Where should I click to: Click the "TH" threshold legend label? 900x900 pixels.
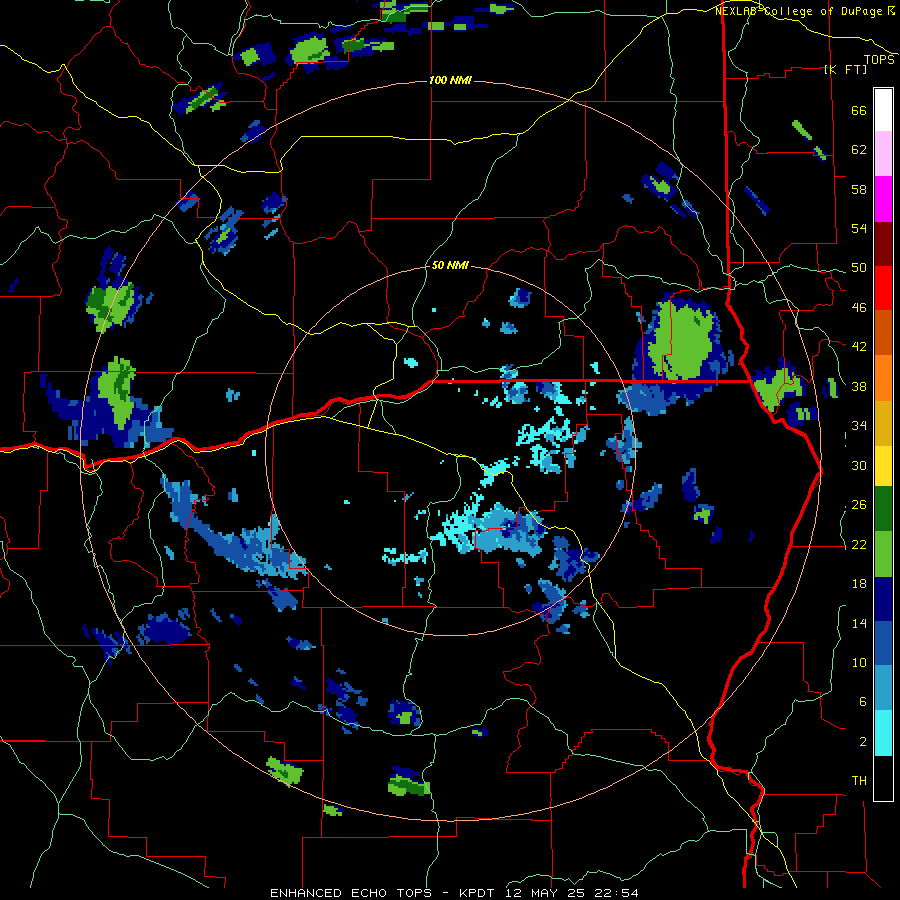pos(859,781)
